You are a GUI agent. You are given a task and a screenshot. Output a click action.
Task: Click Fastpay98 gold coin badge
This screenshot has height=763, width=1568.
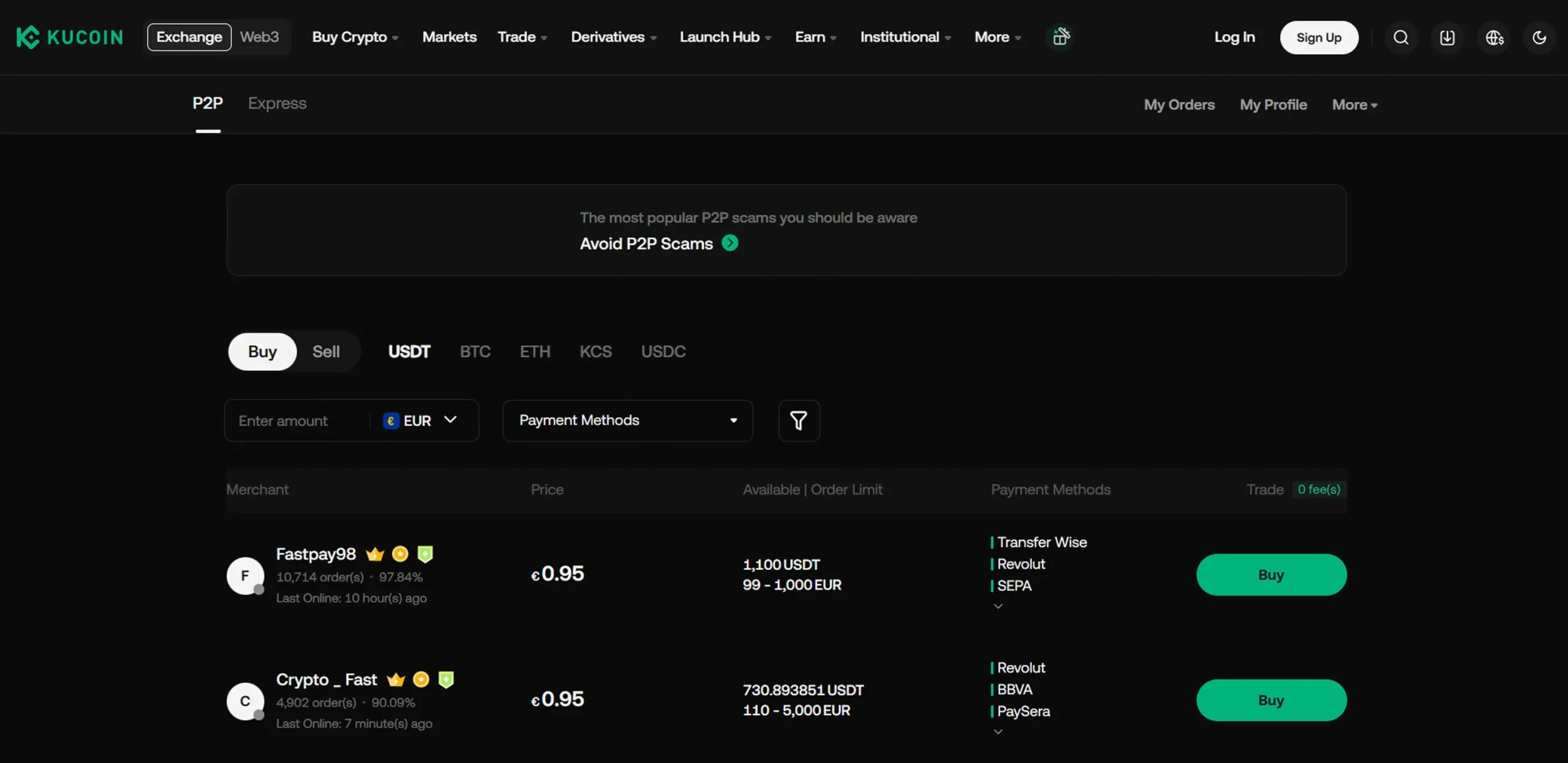point(400,554)
